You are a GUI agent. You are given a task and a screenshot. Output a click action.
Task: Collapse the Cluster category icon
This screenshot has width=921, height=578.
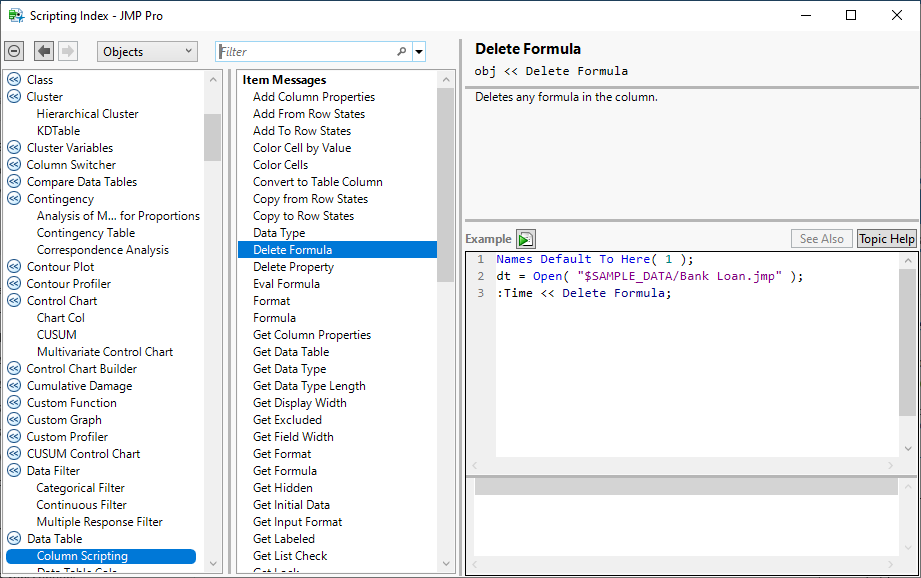(x=14, y=96)
